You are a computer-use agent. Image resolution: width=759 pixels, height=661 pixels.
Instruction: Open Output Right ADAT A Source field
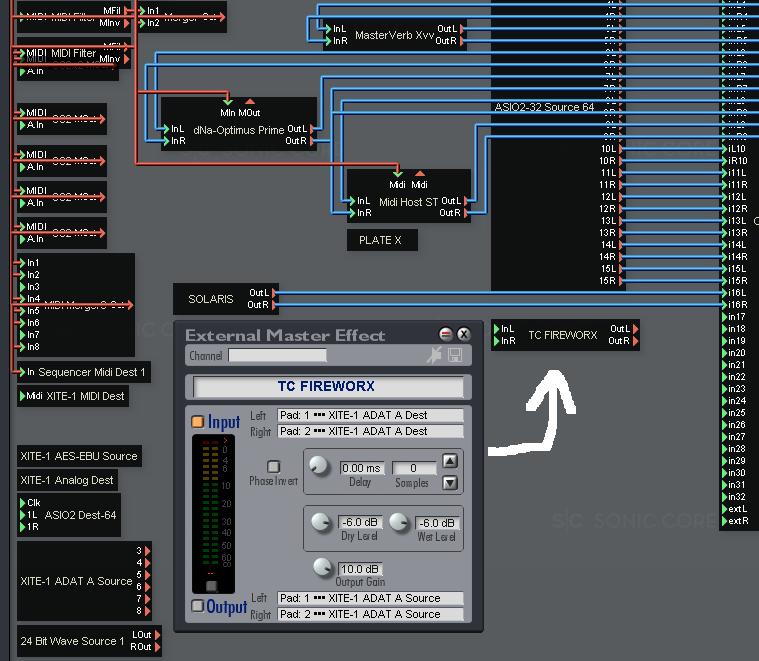click(x=370, y=614)
